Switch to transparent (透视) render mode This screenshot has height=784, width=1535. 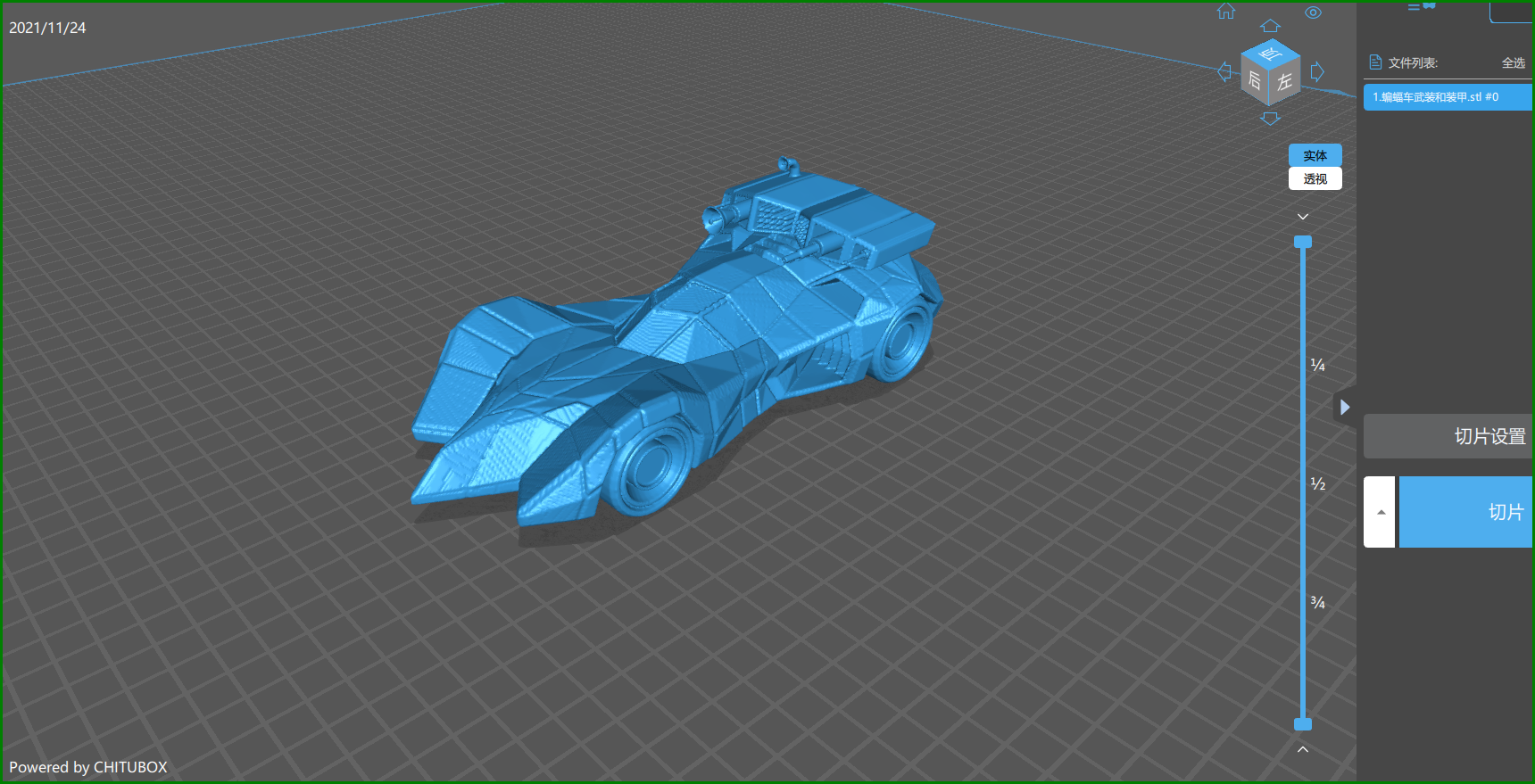click(x=1315, y=178)
